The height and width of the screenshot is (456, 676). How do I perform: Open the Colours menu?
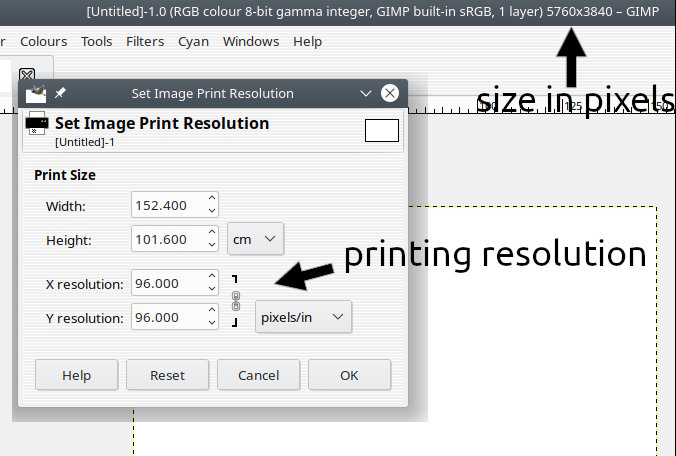click(x=44, y=41)
